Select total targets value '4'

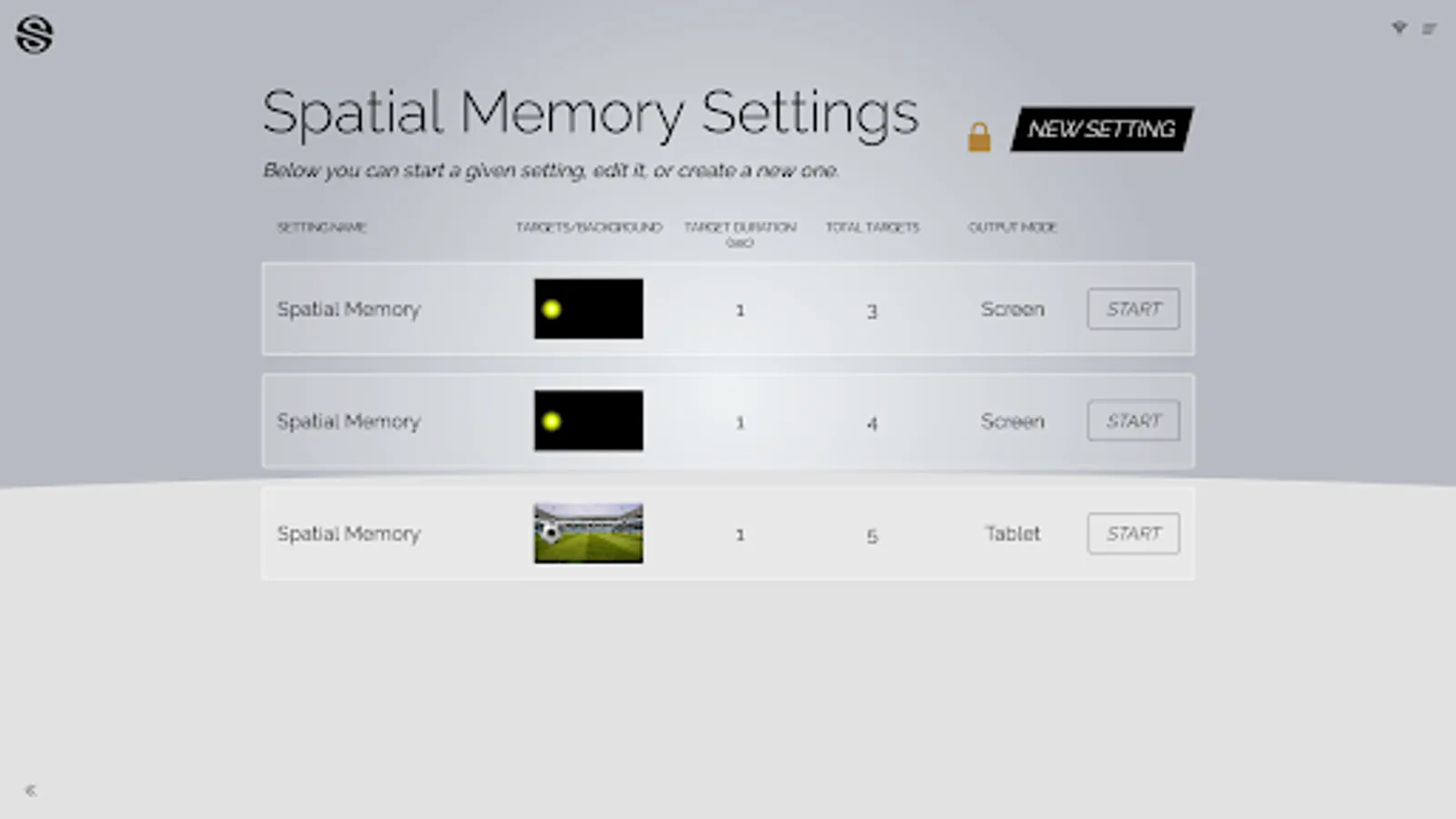[872, 423]
